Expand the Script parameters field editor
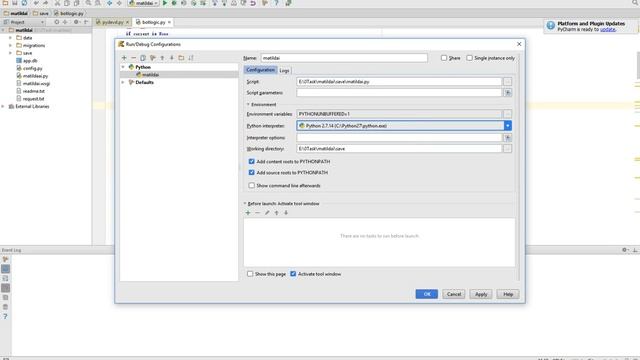This screenshot has height=360, width=640. pyautogui.click(x=507, y=93)
